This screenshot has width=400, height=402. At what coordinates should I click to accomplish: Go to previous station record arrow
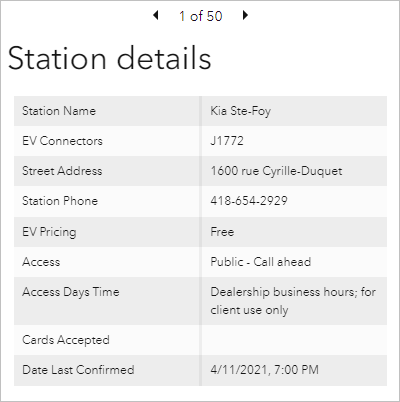pyautogui.click(x=155, y=15)
